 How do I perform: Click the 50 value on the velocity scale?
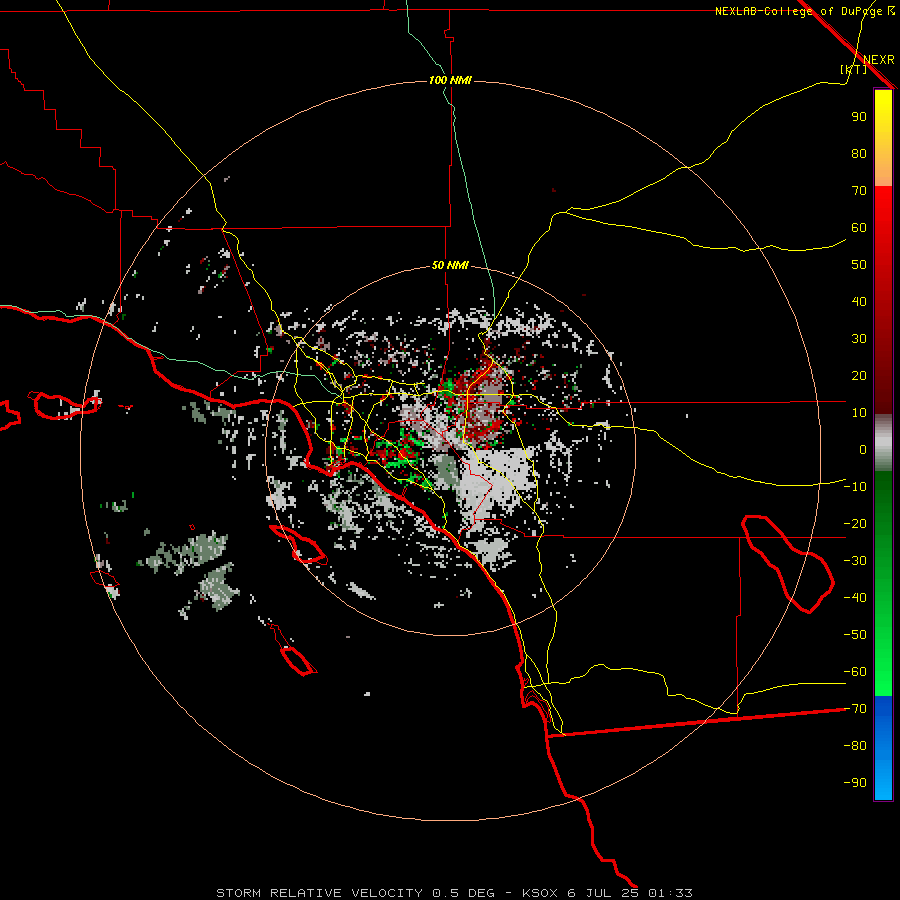(859, 265)
